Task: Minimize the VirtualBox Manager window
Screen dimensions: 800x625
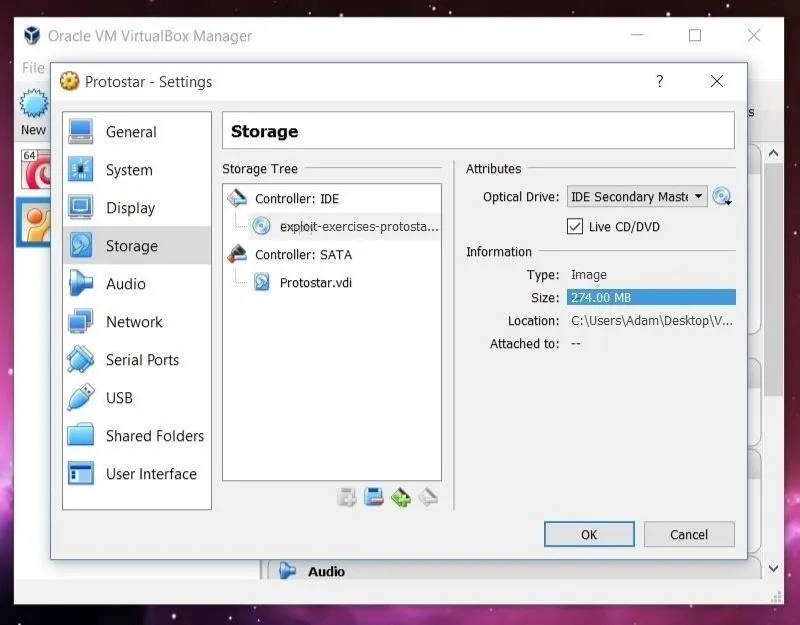Action: (x=637, y=35)
